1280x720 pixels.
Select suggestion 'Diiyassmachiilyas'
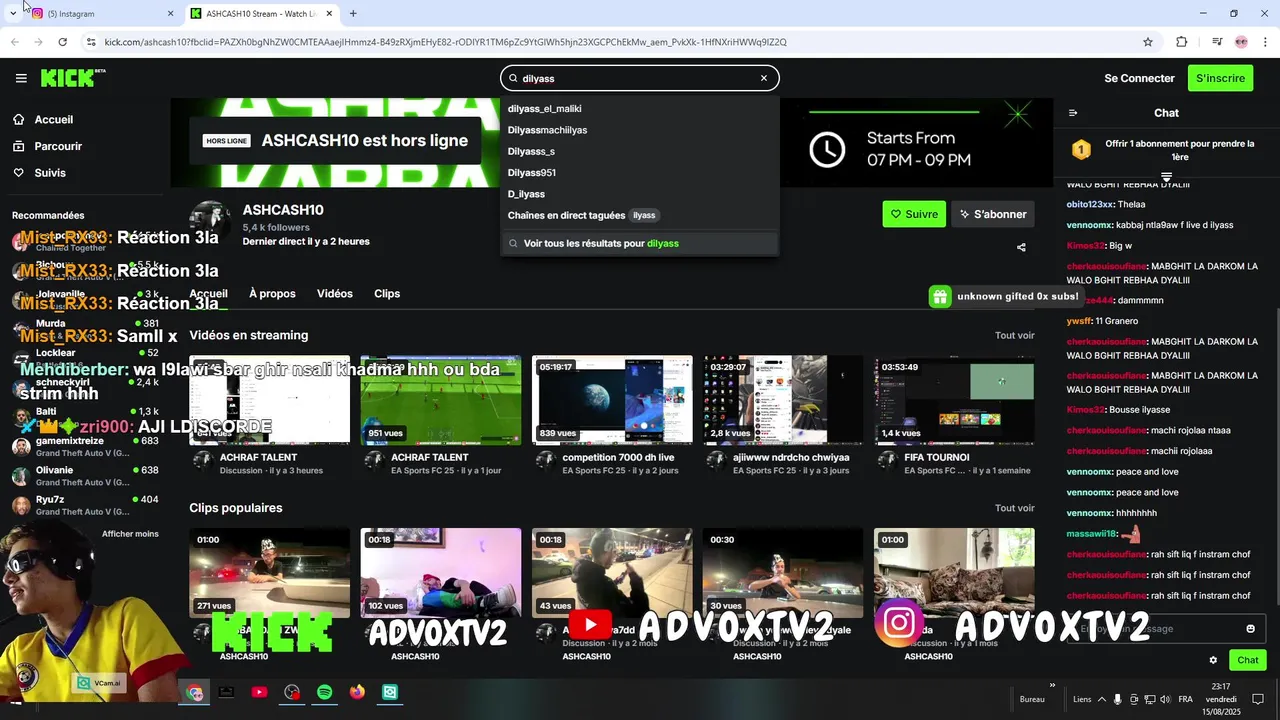[x=639, y=130]
